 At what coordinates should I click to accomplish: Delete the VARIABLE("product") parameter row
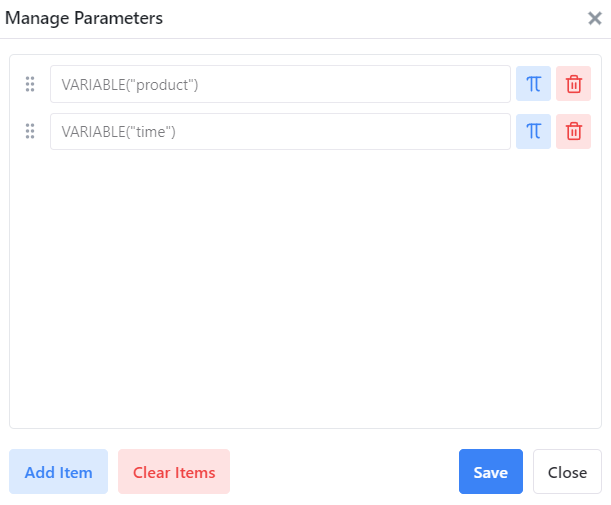[x=573, y=84]
